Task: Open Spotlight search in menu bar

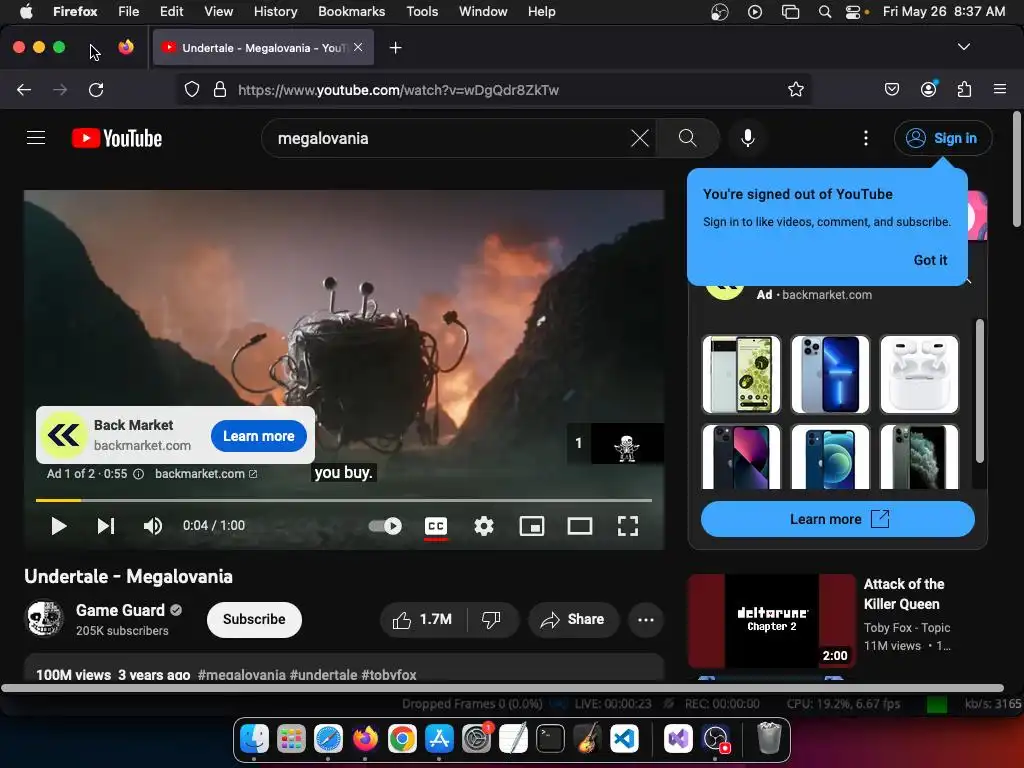Action: 825,11
